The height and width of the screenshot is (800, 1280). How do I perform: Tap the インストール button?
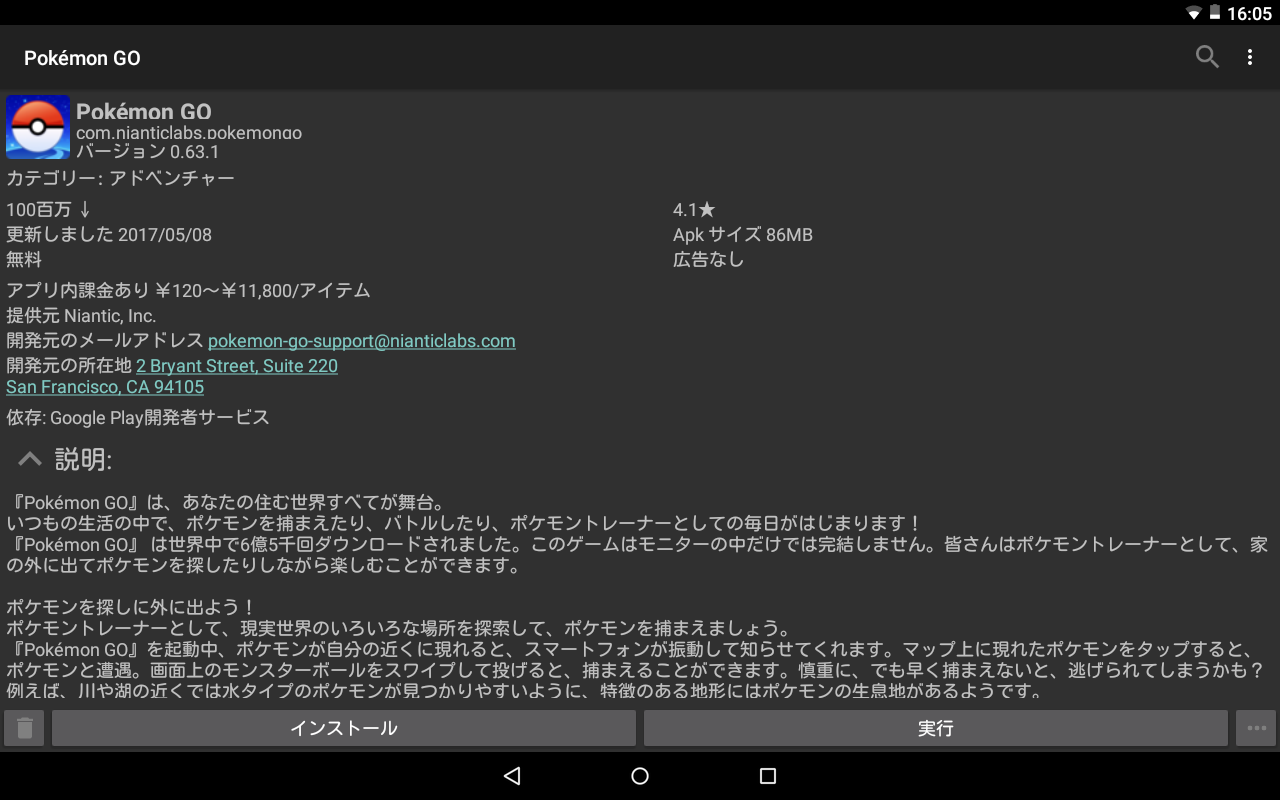tap(344, 728)
